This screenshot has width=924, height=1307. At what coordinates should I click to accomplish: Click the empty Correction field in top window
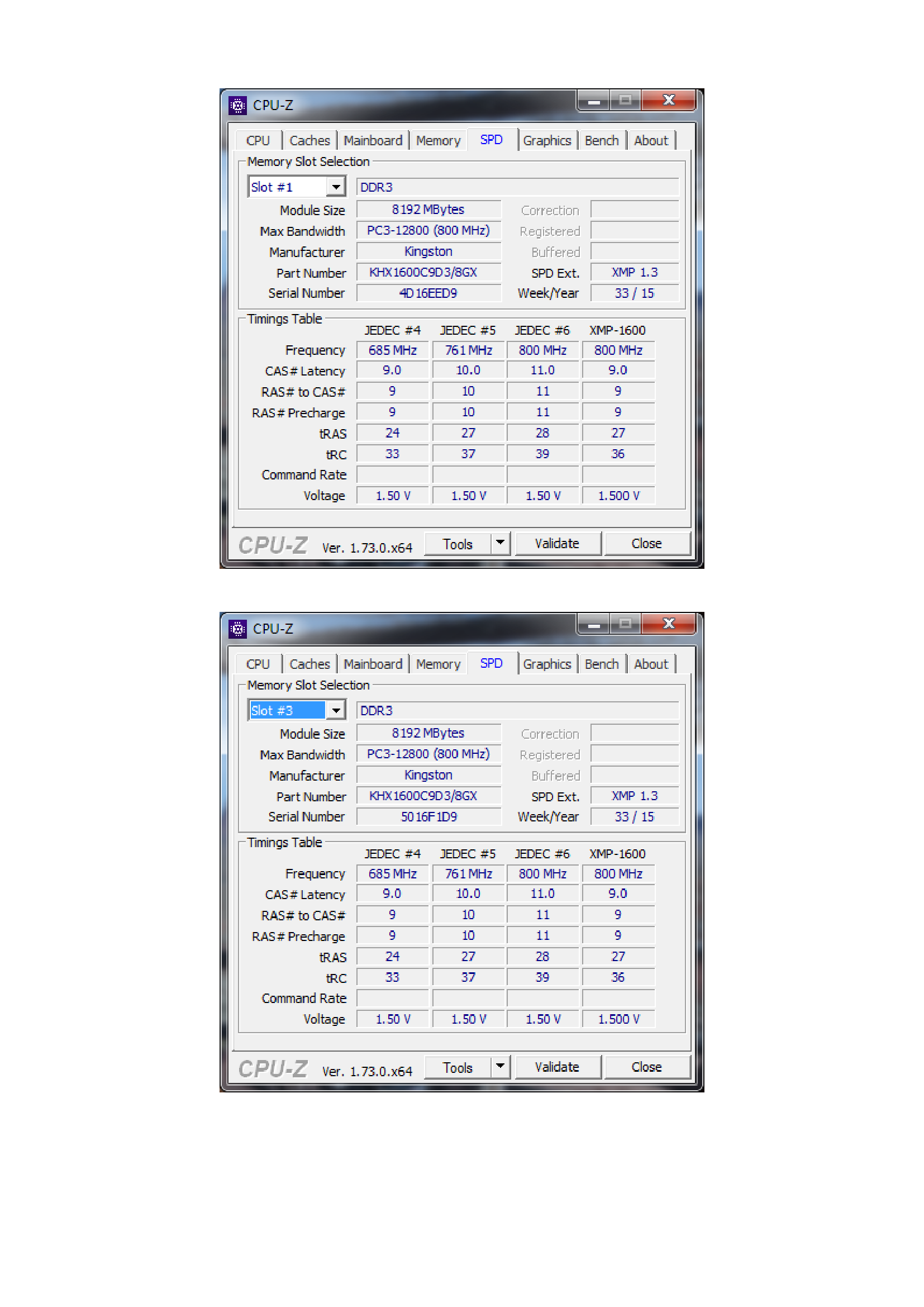(635, 210)
